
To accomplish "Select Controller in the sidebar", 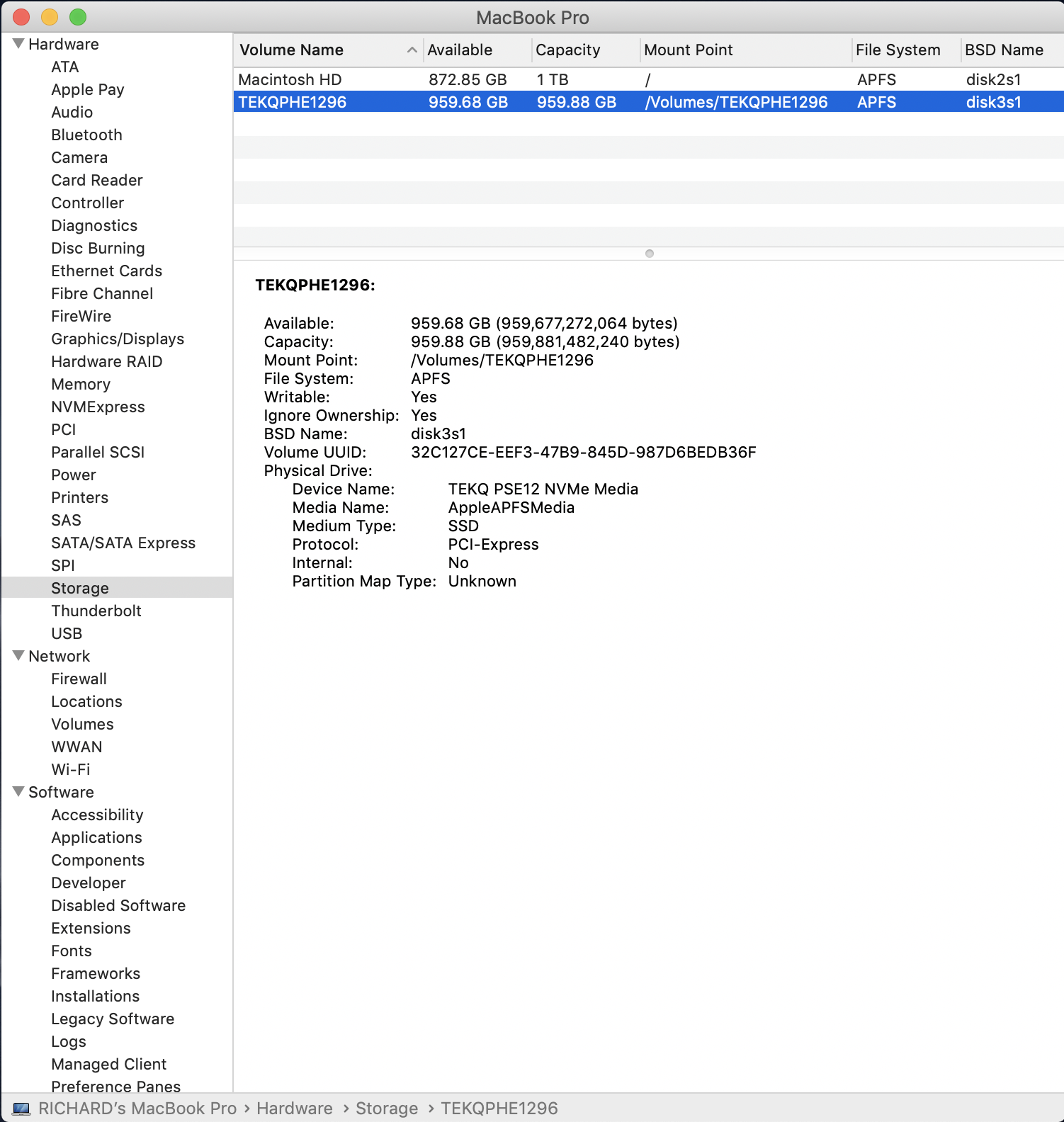I will 87,203.
